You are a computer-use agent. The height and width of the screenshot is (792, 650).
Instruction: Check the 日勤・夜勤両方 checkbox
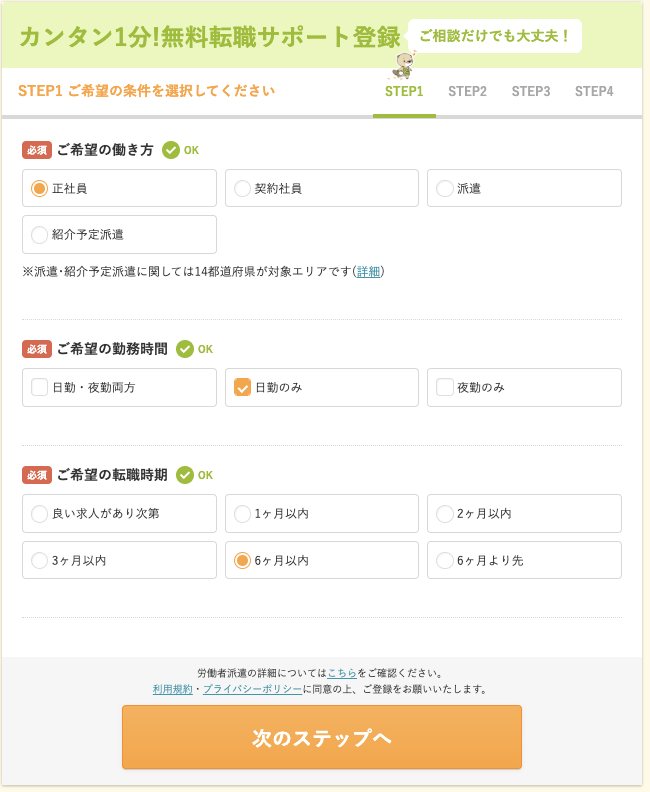(119, 387)
